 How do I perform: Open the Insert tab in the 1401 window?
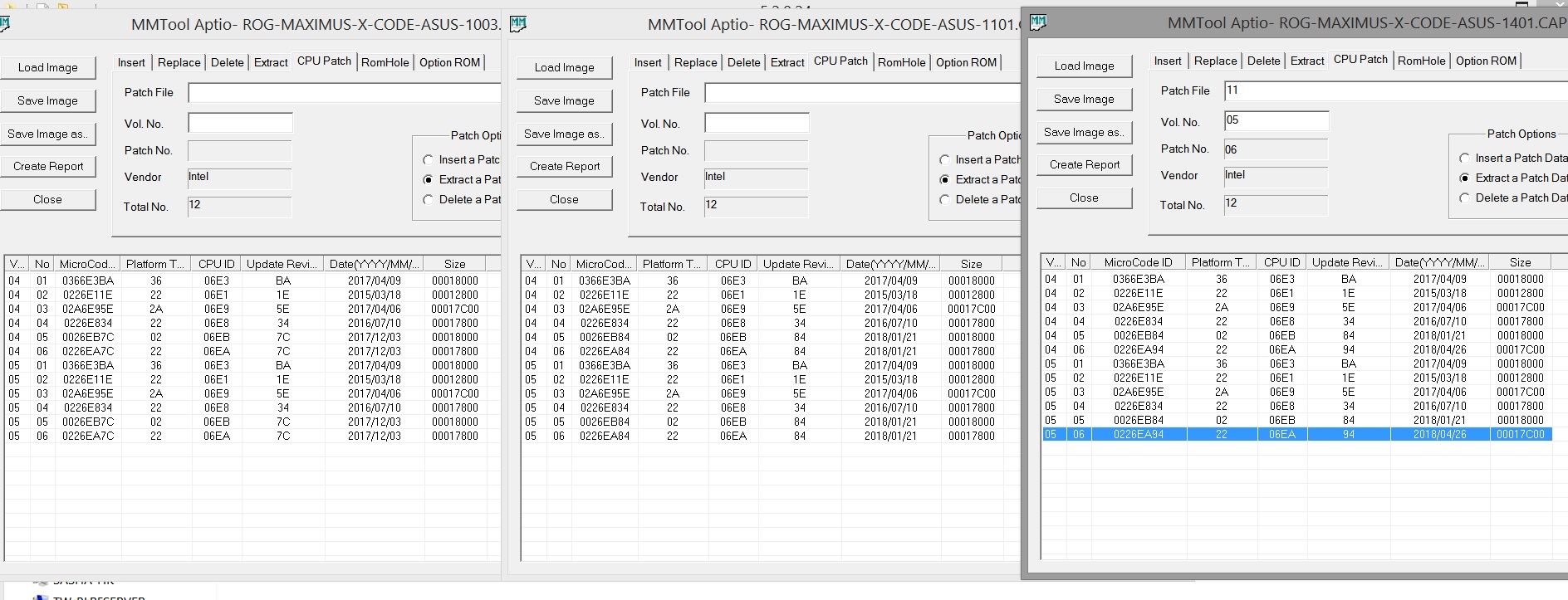[x=1168, y=61]
